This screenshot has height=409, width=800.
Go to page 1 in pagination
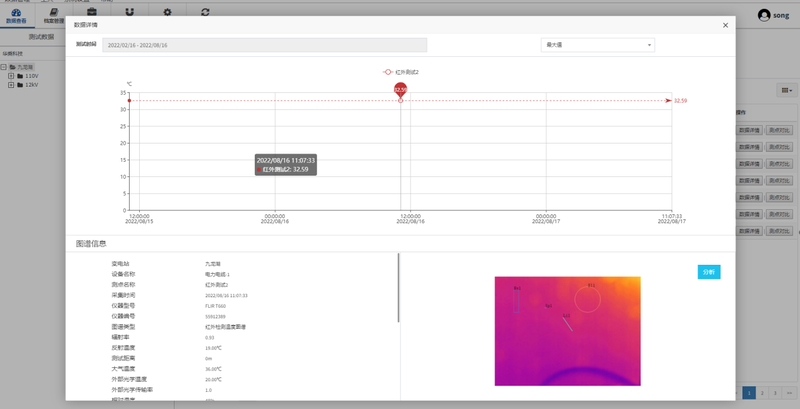tap(748, 393)
